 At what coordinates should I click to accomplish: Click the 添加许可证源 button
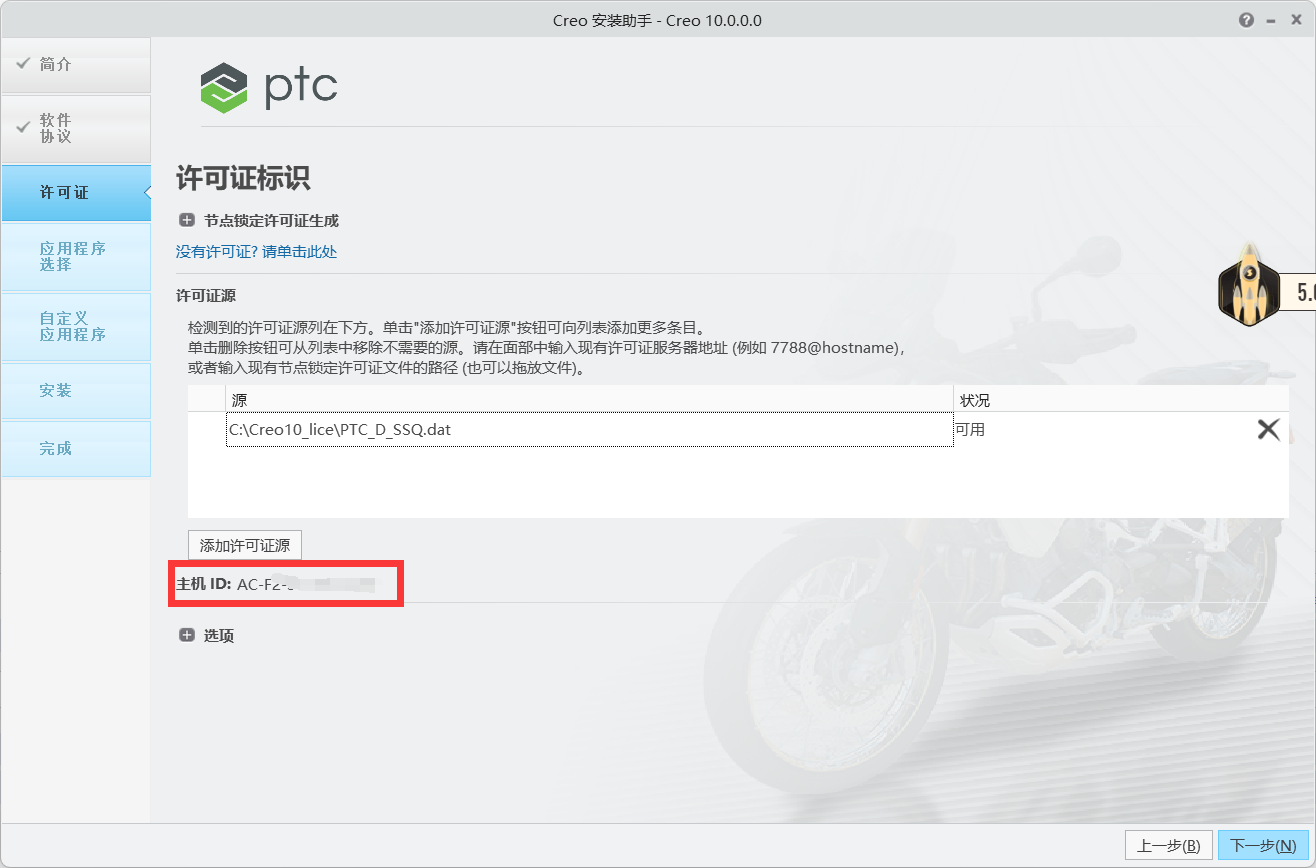(x=245, y=546)
